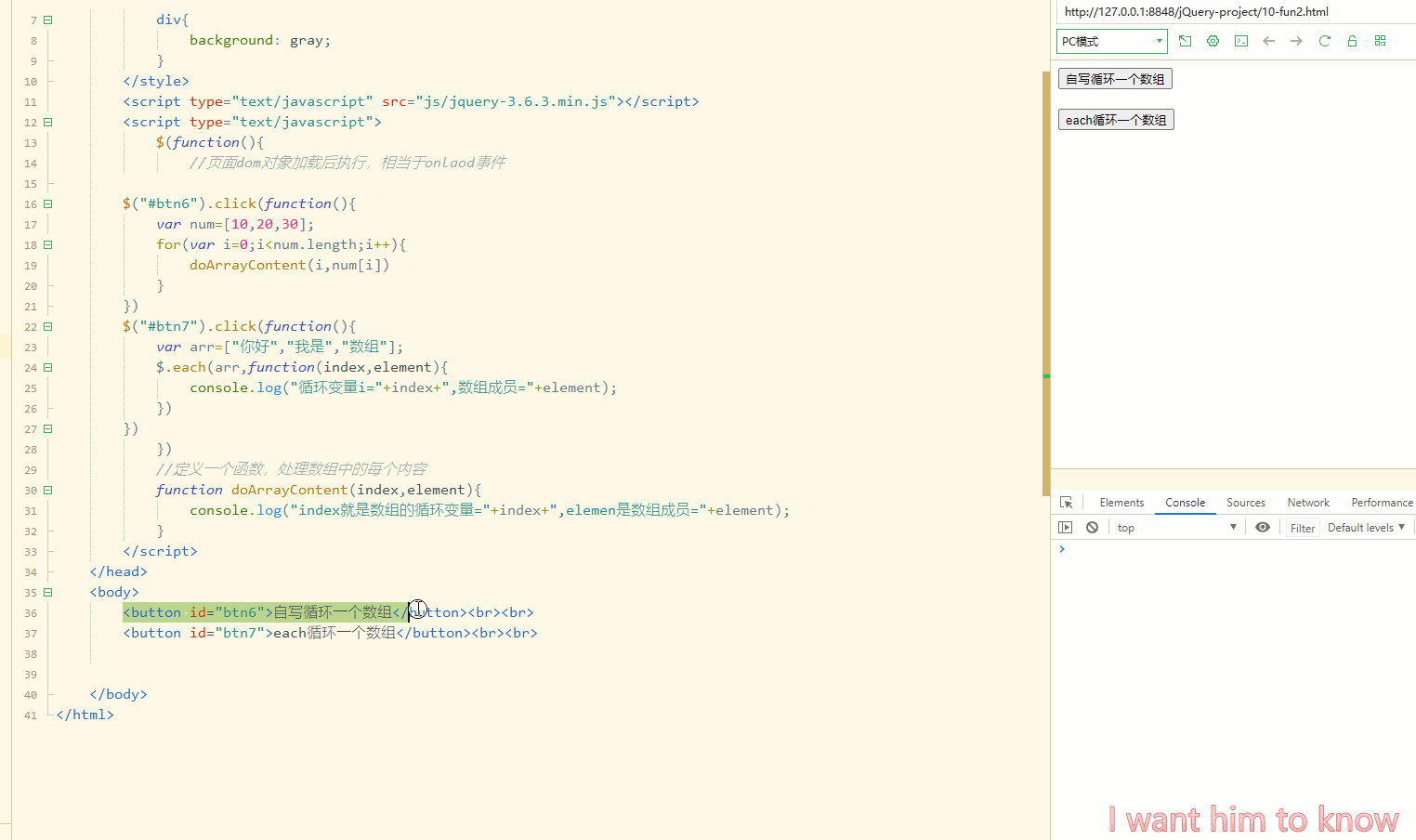Fold the for loop at line 18
1416x840 pixels.
[47, 244]
